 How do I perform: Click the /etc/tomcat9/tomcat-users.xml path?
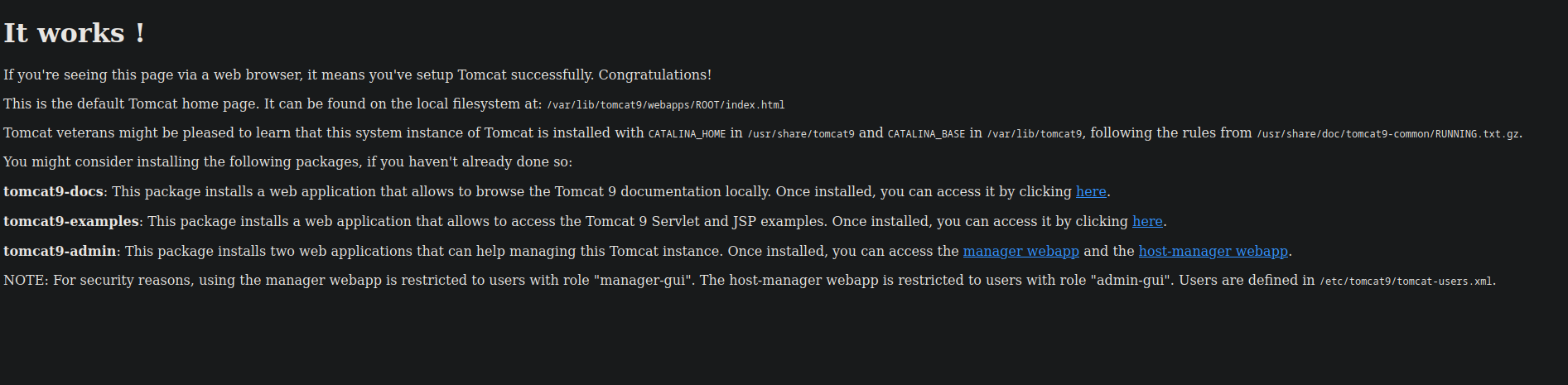click(x=1406, y=282)
